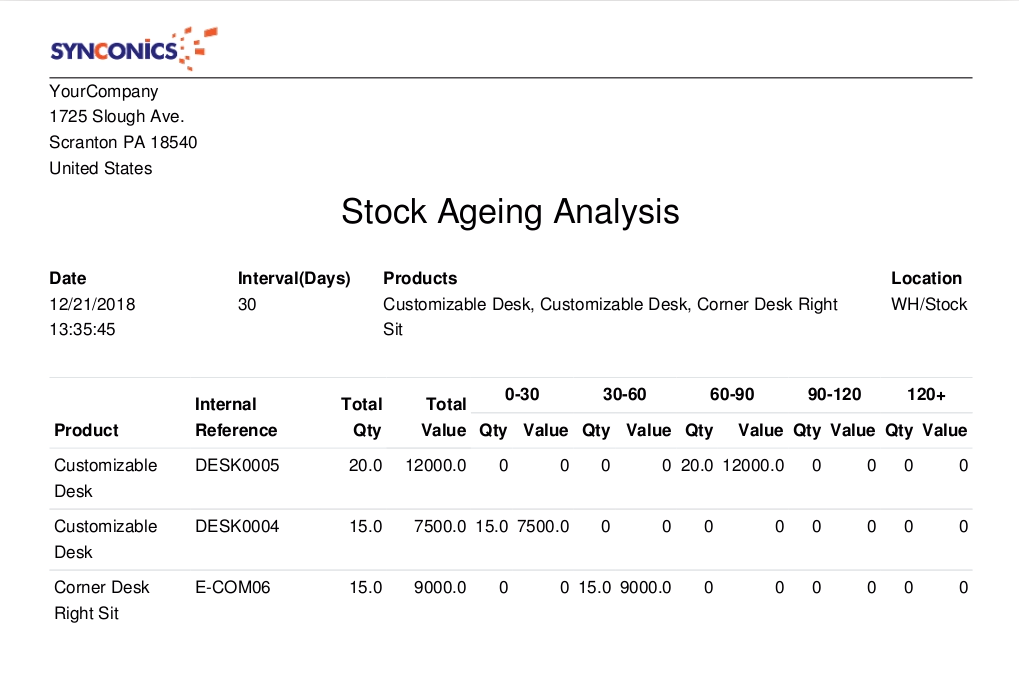
Task: Click the YourCompany name text
Action: (104, 91)
